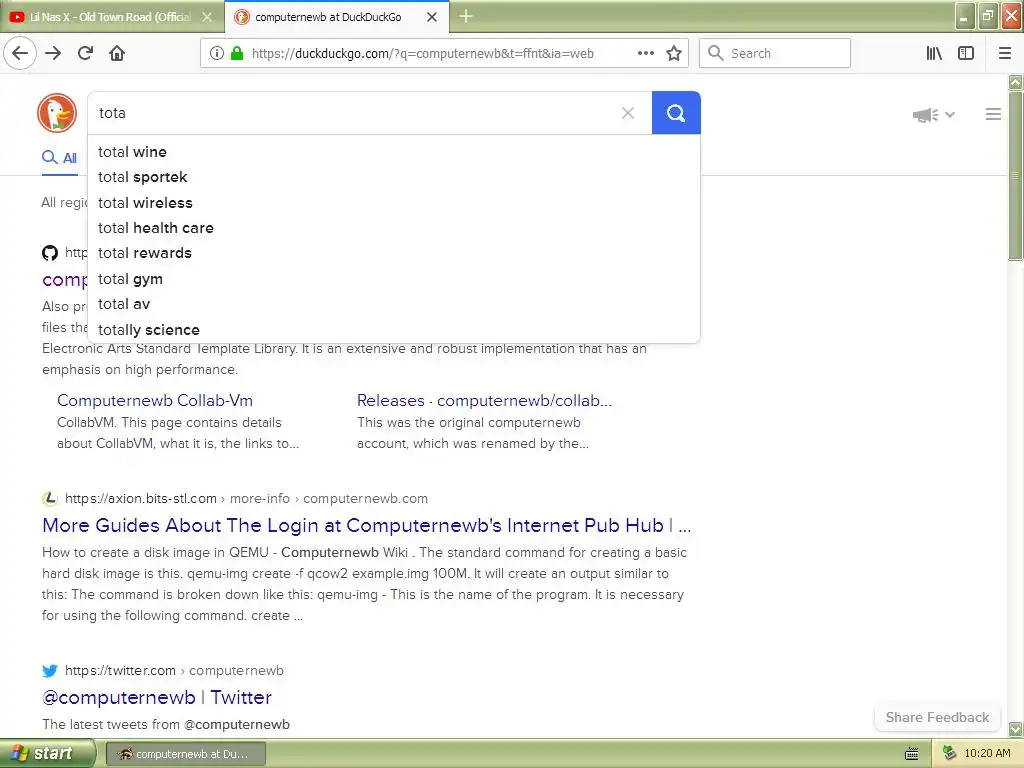Open page actions three-dot menu
Viewport: 1024px width, 768px height.
click(x=645, y=53)
